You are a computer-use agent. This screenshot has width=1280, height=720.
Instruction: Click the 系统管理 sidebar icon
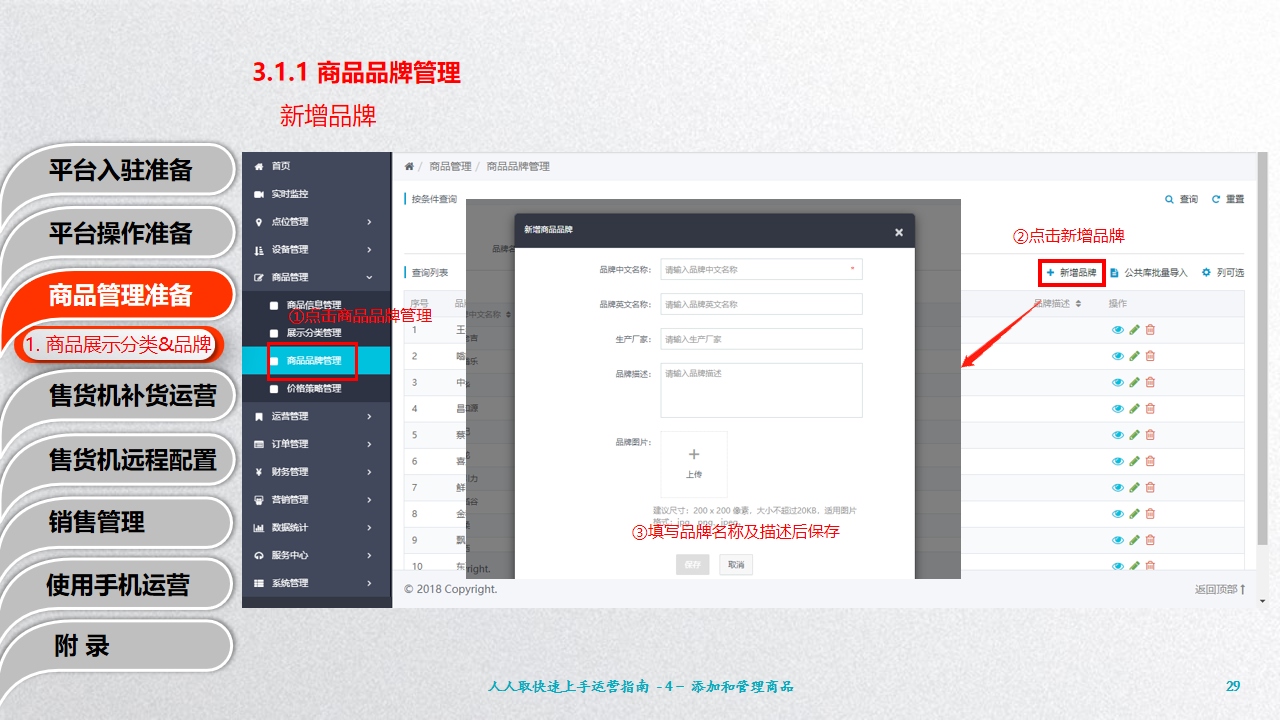(259, 583)
